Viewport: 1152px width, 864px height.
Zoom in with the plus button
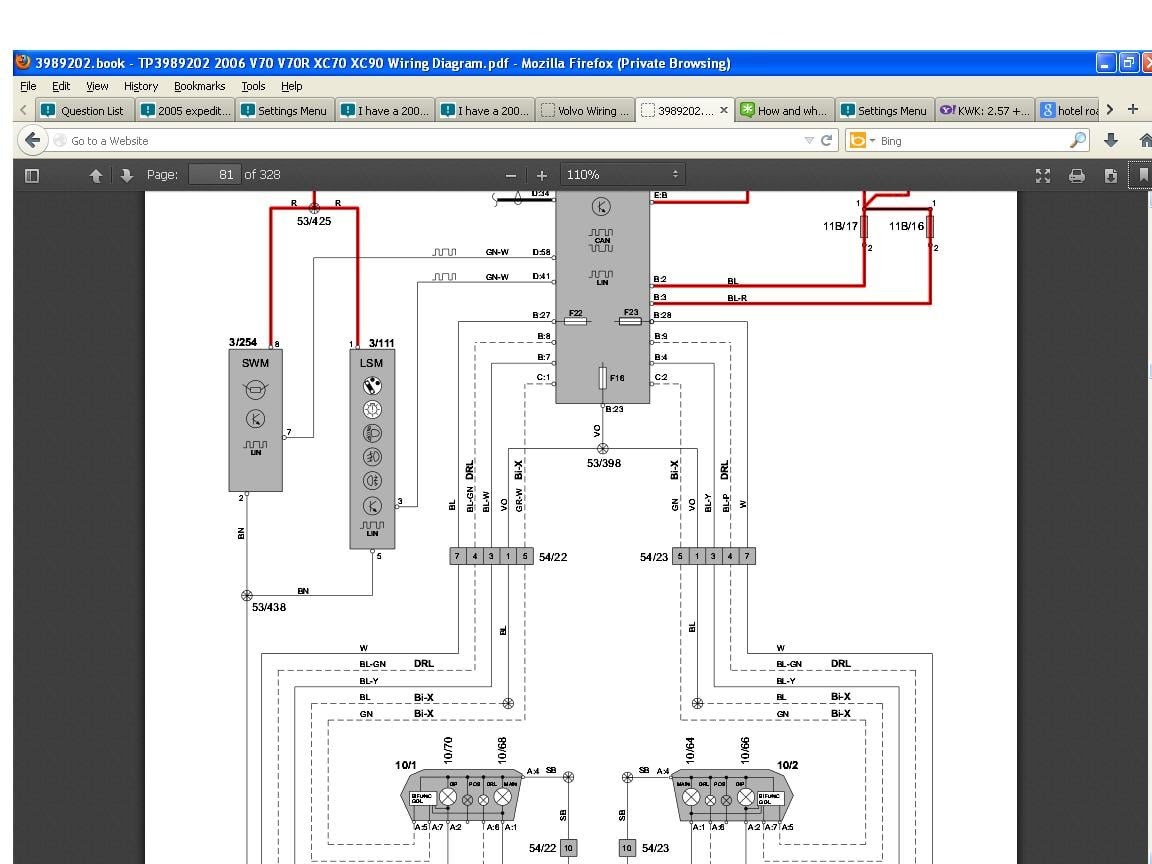541,176
